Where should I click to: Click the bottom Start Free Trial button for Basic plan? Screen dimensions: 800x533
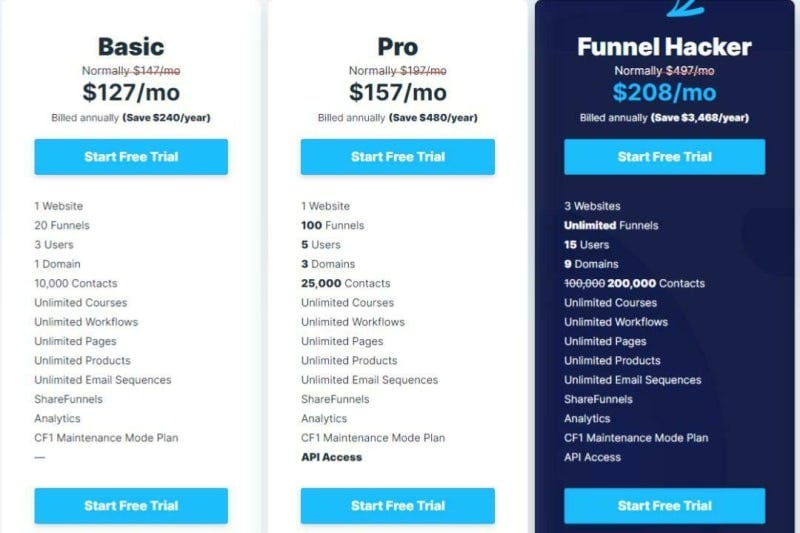pos(131,505)
